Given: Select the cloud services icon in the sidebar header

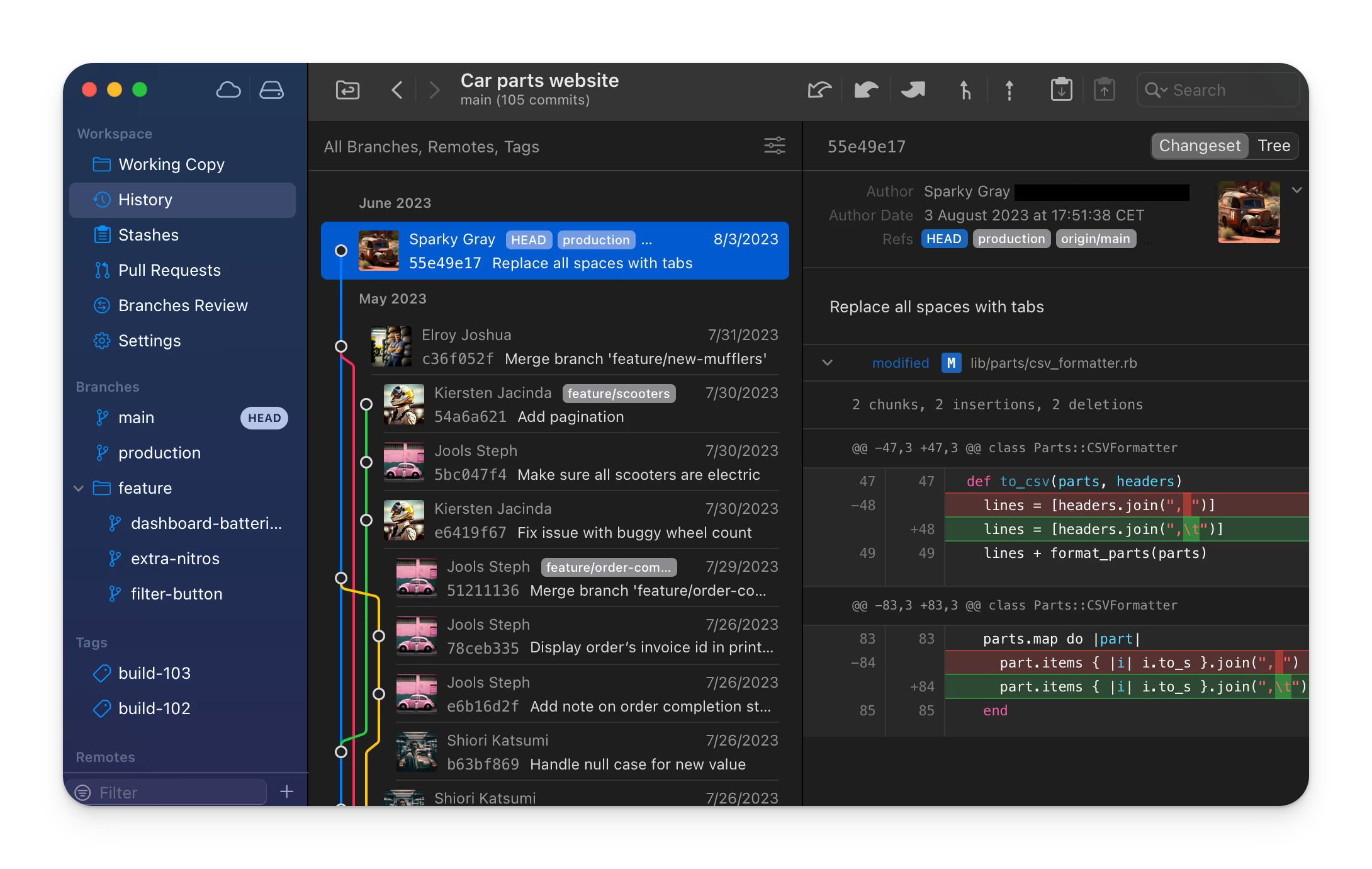Looking at the screenshot, I should 228,90.
